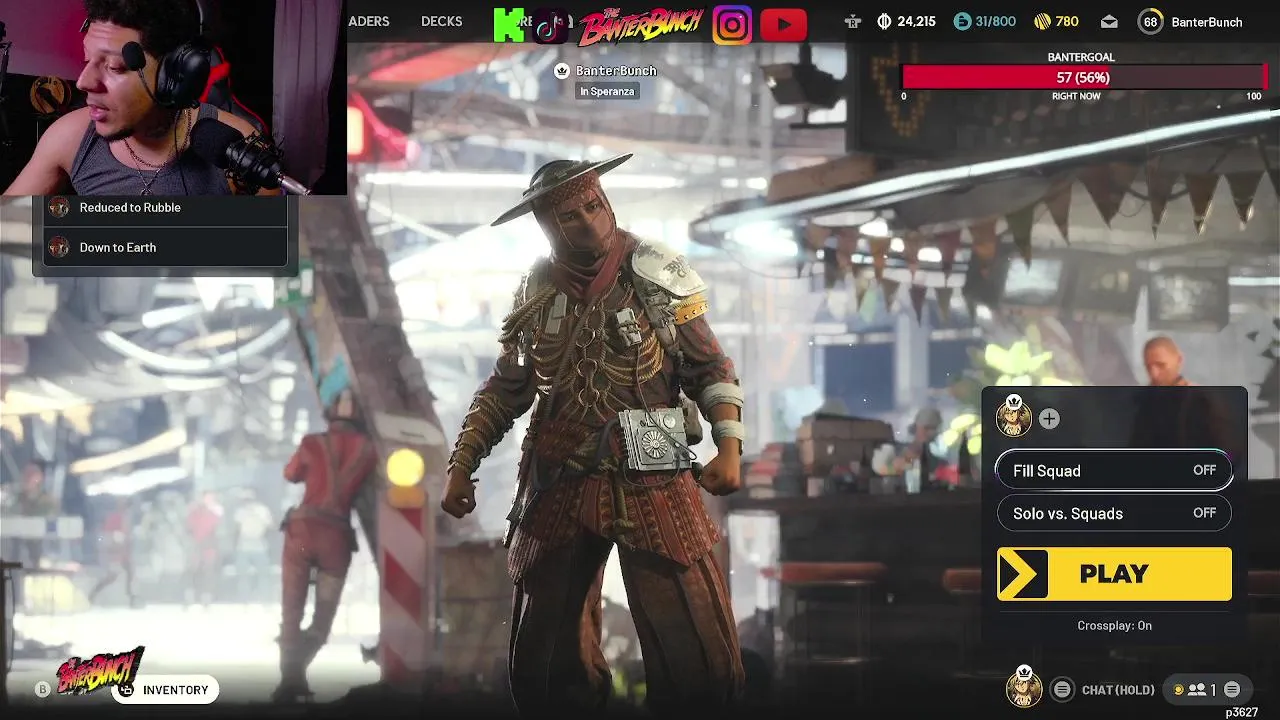The width and height of the screenshot is (1280, 720).
Task: Invite a squad member with plus icon
Action: point(1049,419)
